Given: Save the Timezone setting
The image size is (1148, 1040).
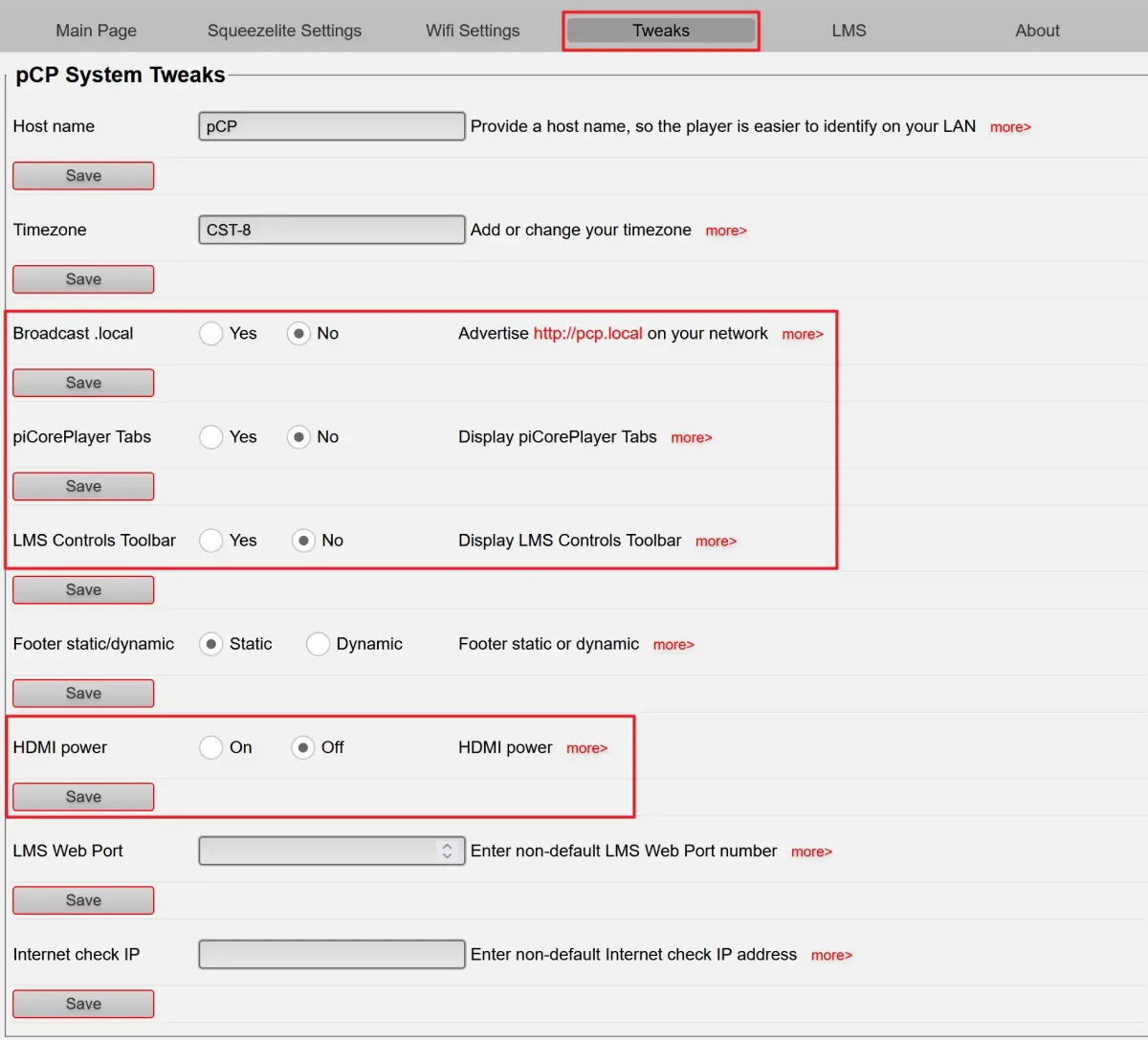Looking at the screenshot, I should (83, 279).
